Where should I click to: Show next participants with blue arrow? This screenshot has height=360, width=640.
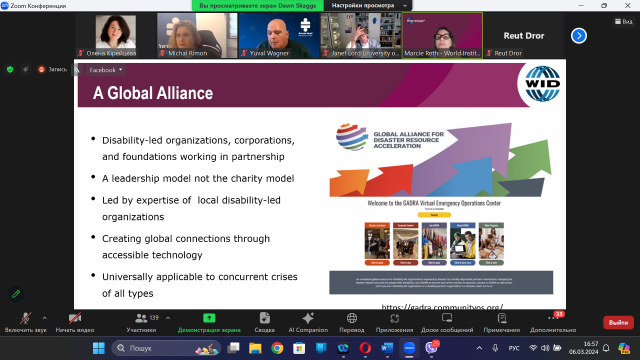(579, 36)
